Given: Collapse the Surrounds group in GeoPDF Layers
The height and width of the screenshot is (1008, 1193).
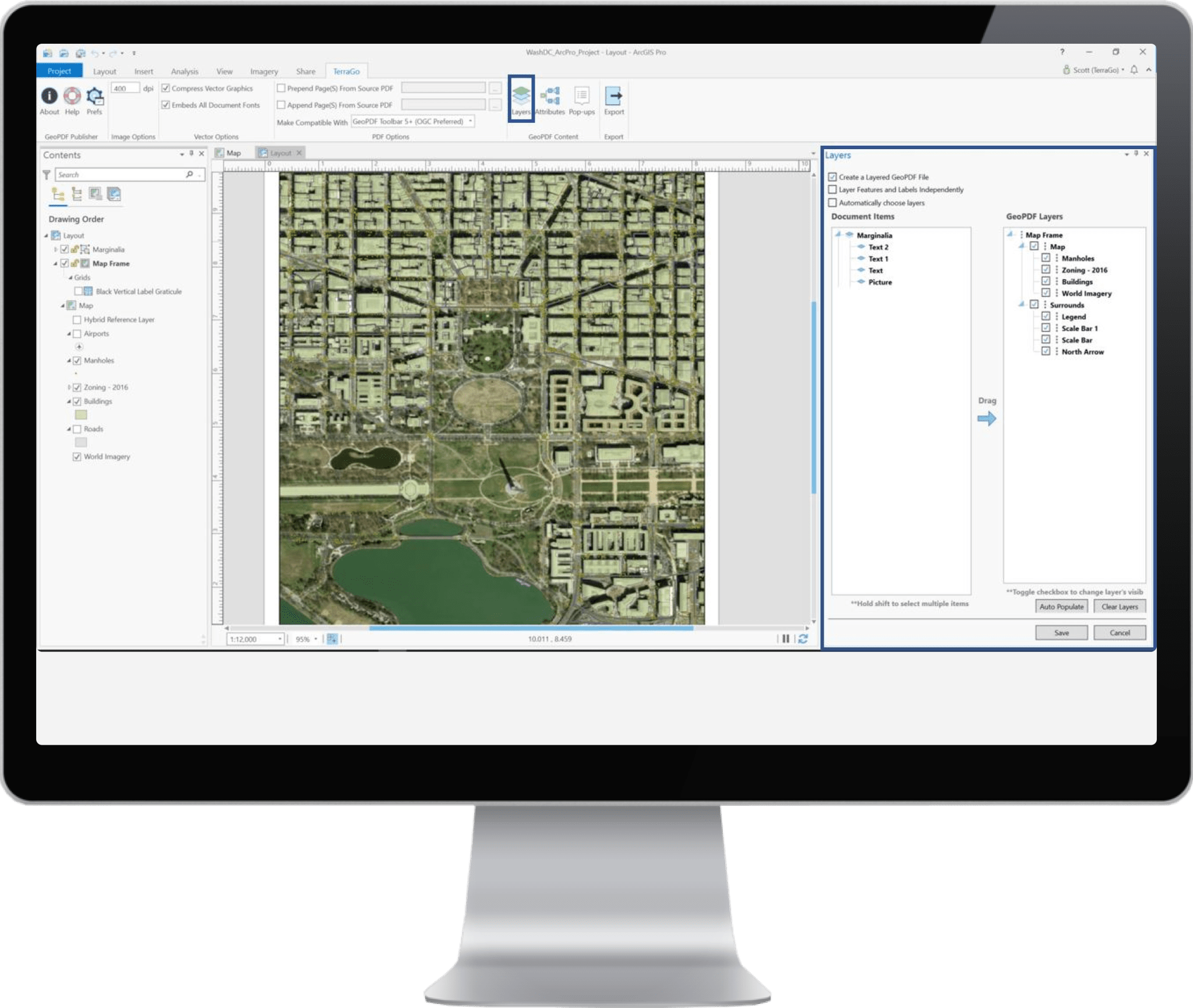Looking at the screenshot, I should click(x=1021, y=305).
